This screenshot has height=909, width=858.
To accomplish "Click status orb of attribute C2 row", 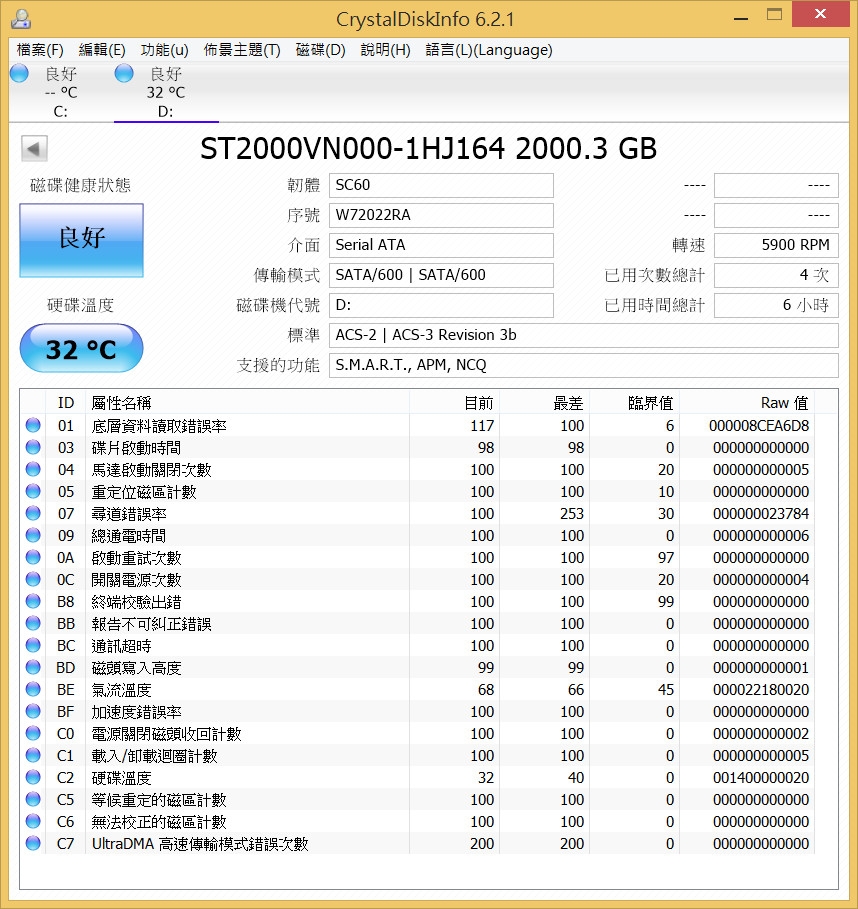I will click(x=33, y=778).
